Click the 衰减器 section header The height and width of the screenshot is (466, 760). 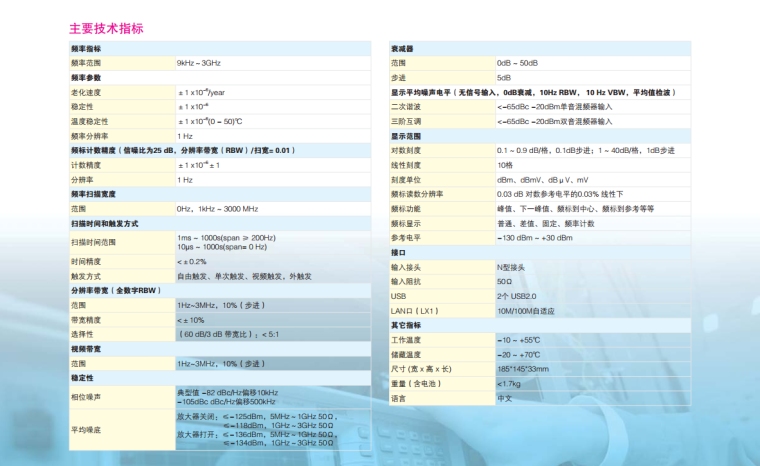click(402, 49)
